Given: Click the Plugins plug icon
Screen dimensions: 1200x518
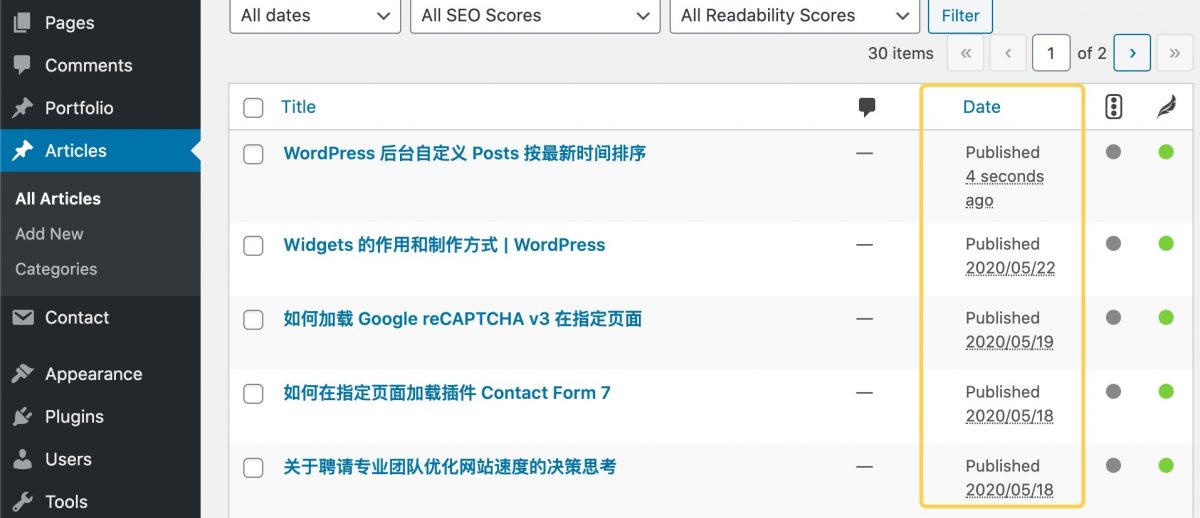Looking at the screenshot, I should 22,417.
